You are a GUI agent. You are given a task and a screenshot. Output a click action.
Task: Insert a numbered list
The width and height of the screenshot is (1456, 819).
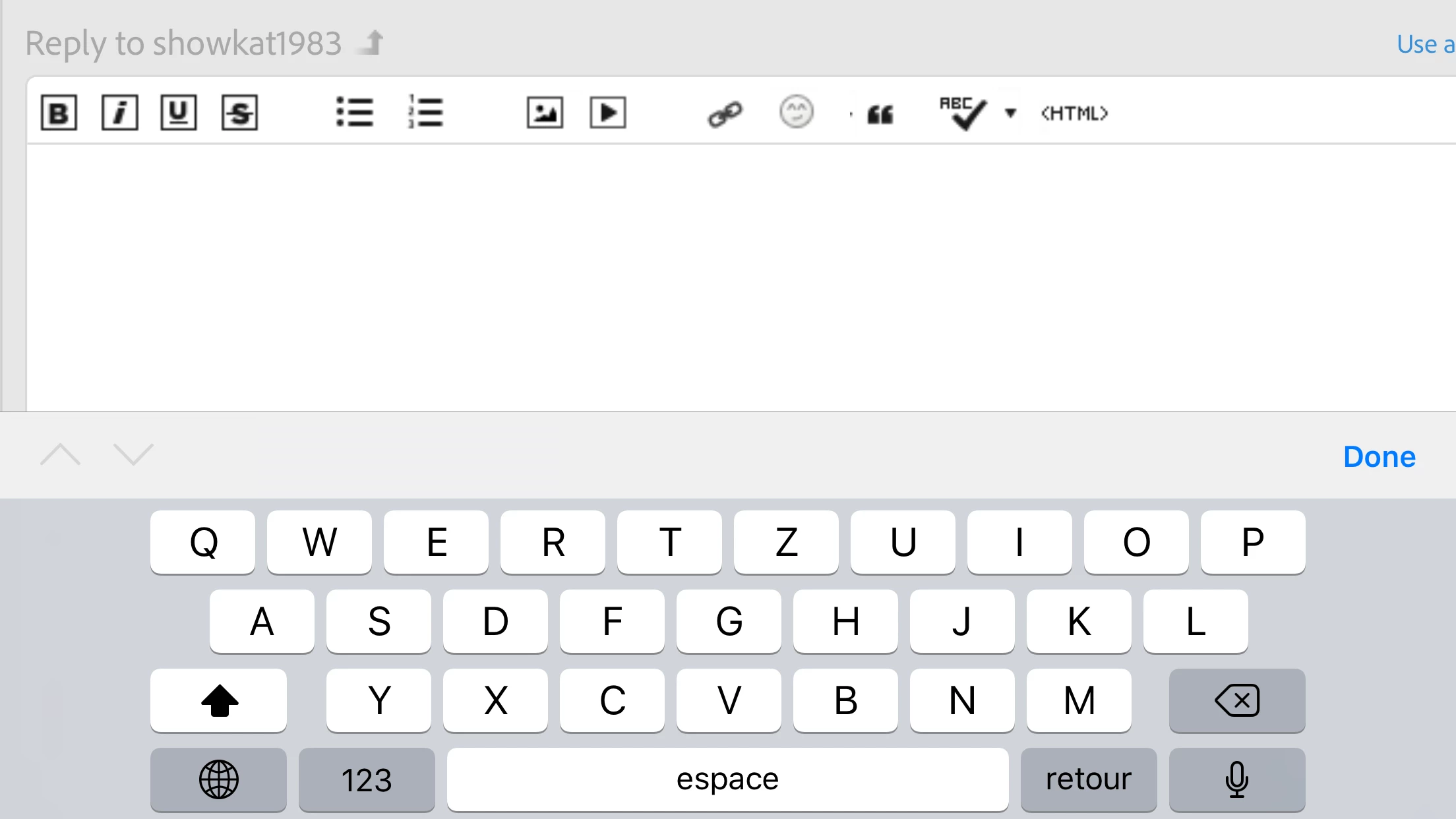pyautogui.click(x=425, y=112)
